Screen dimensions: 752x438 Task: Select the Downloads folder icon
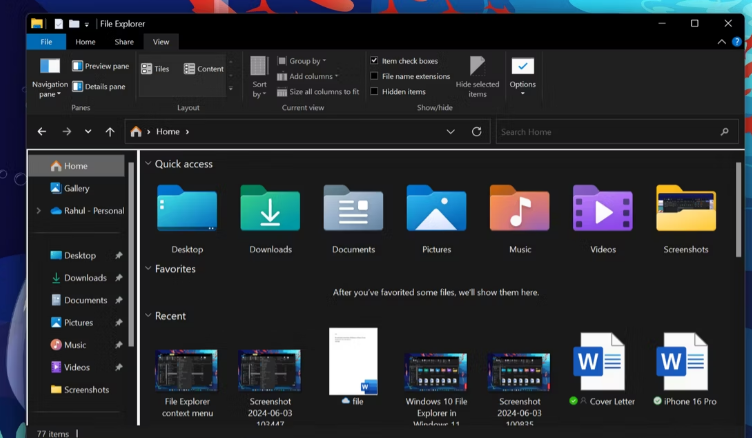pos(270,209)
